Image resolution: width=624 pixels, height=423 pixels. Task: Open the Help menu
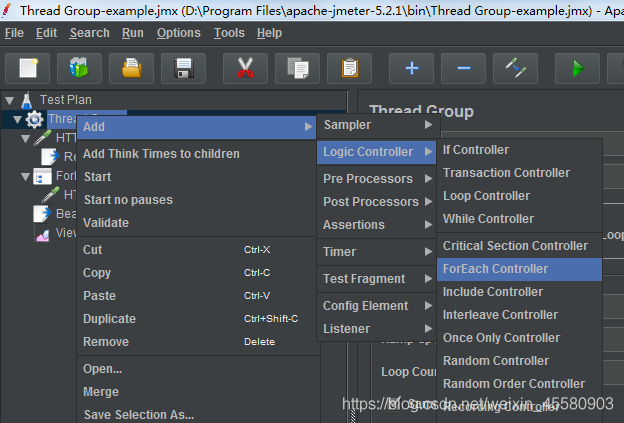tap(269, 33)
